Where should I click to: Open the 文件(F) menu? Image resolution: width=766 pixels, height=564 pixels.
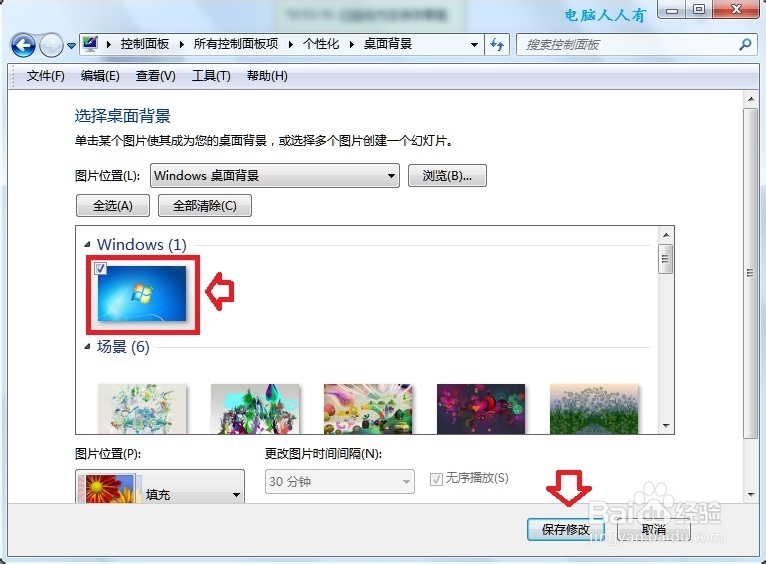point(45,76)
